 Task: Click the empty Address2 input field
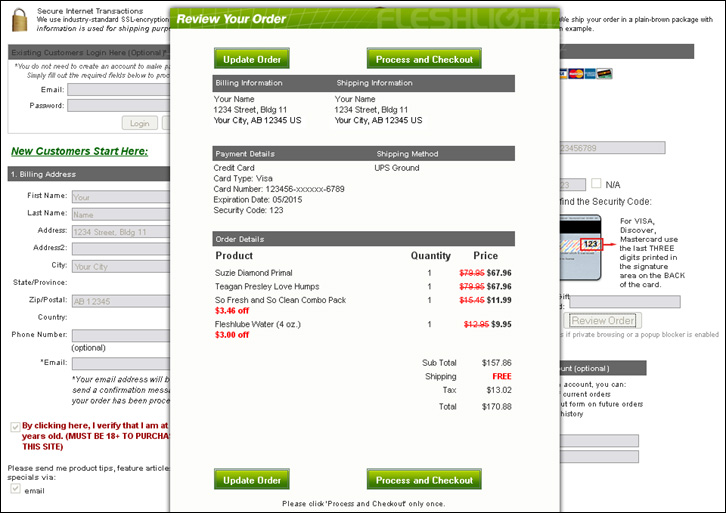(121, 249)
